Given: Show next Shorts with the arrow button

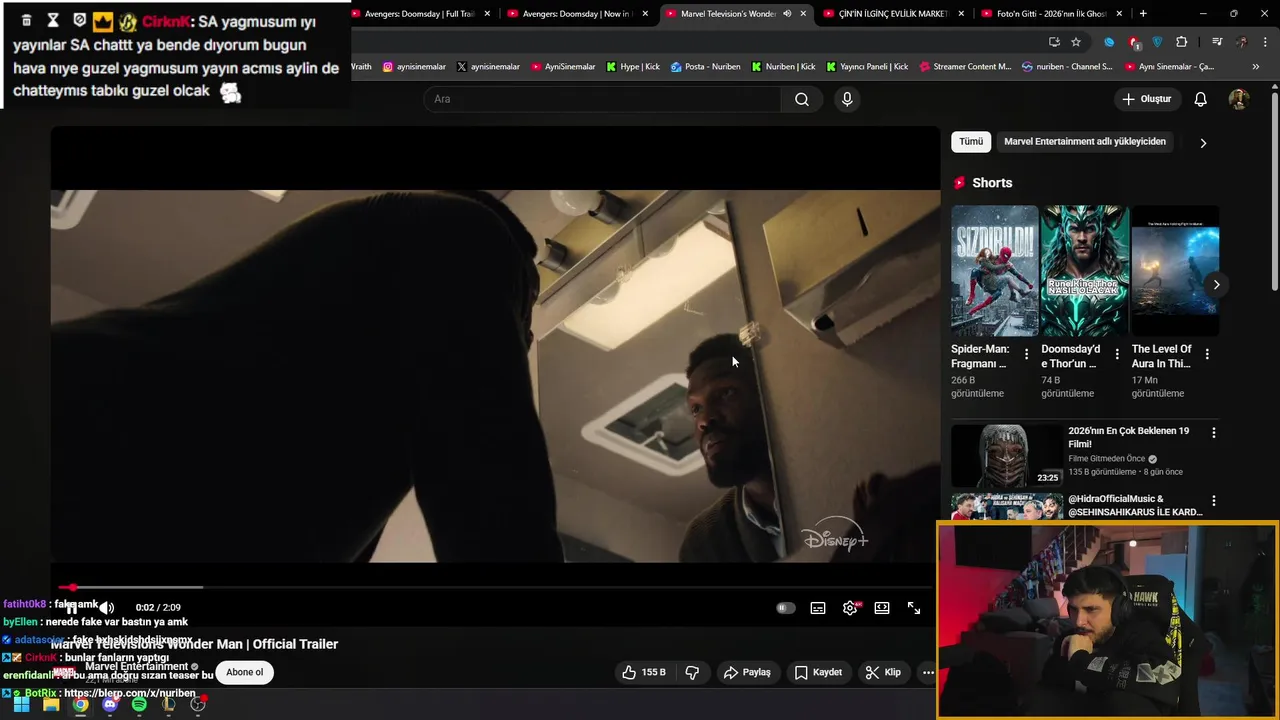Looking at the screenshot, I should point(1216,285).
